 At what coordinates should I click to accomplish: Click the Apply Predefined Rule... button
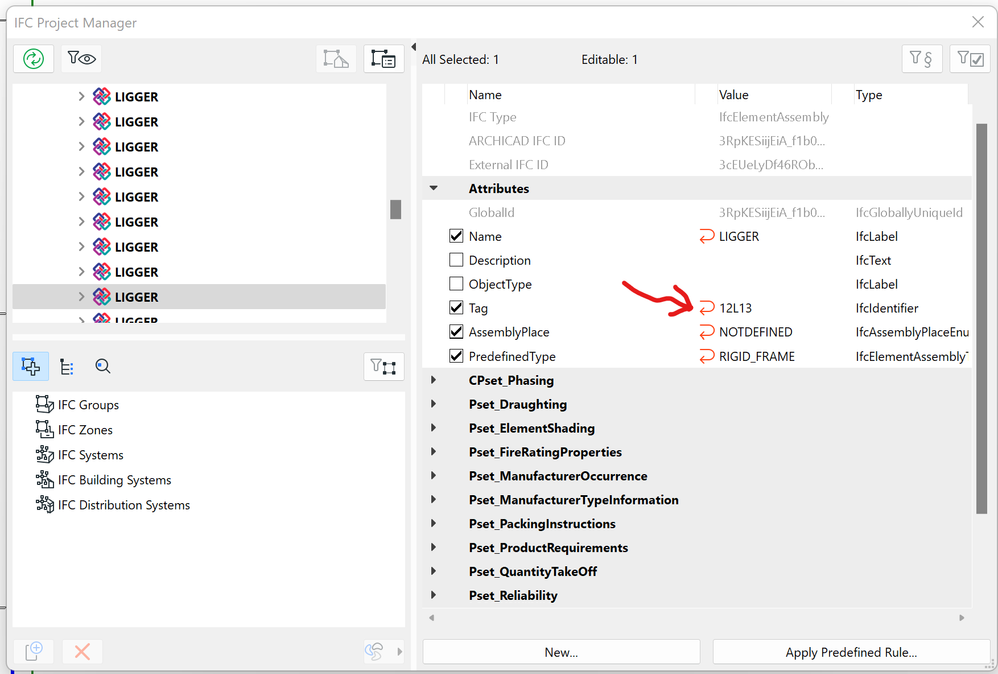851,652
